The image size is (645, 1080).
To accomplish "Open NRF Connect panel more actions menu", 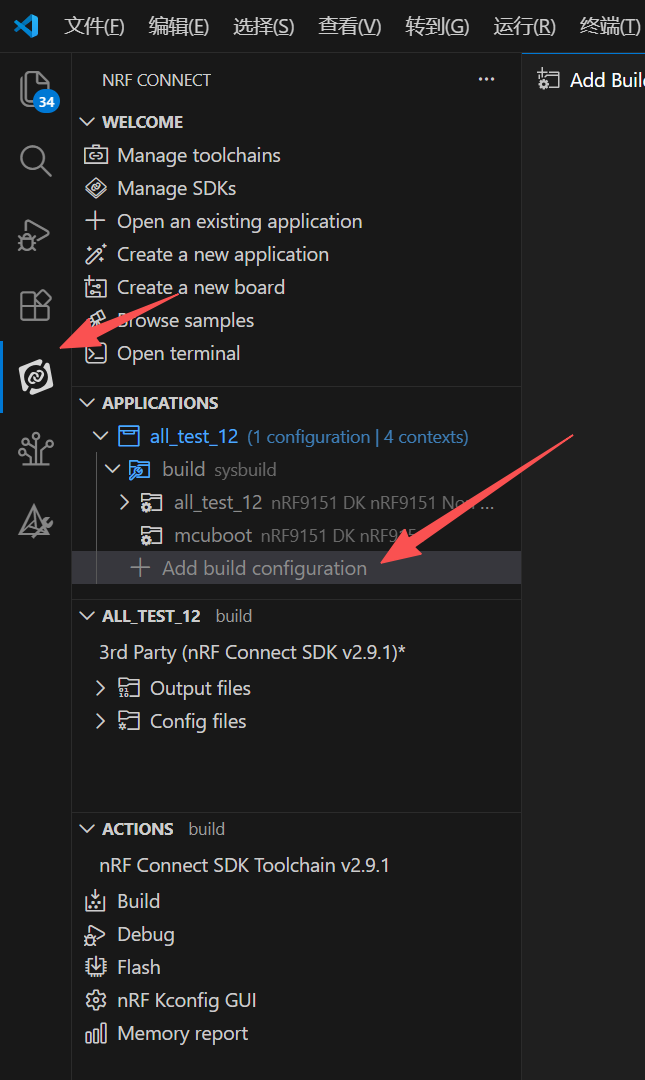I will tap(487, 79).
